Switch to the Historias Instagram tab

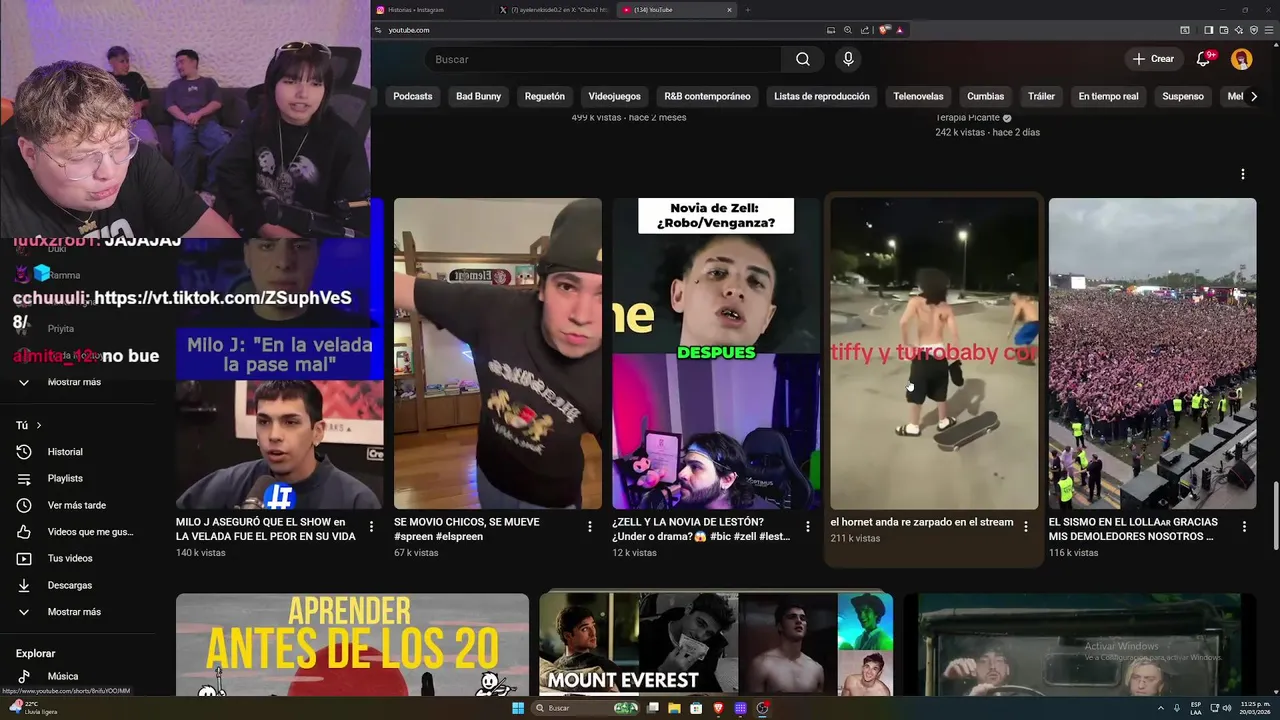click(430, 10)
